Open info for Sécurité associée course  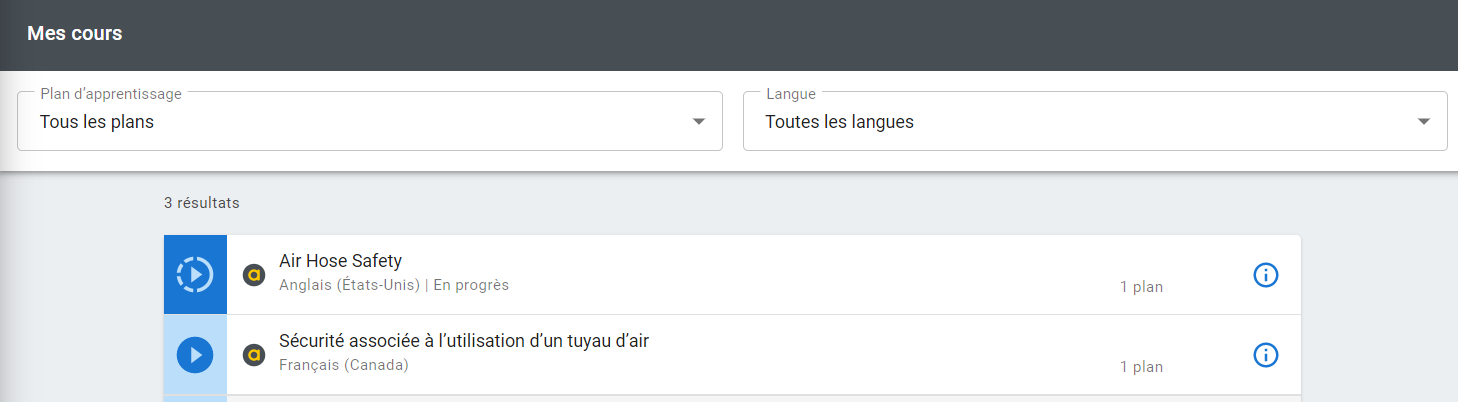tap(1266, 354)
